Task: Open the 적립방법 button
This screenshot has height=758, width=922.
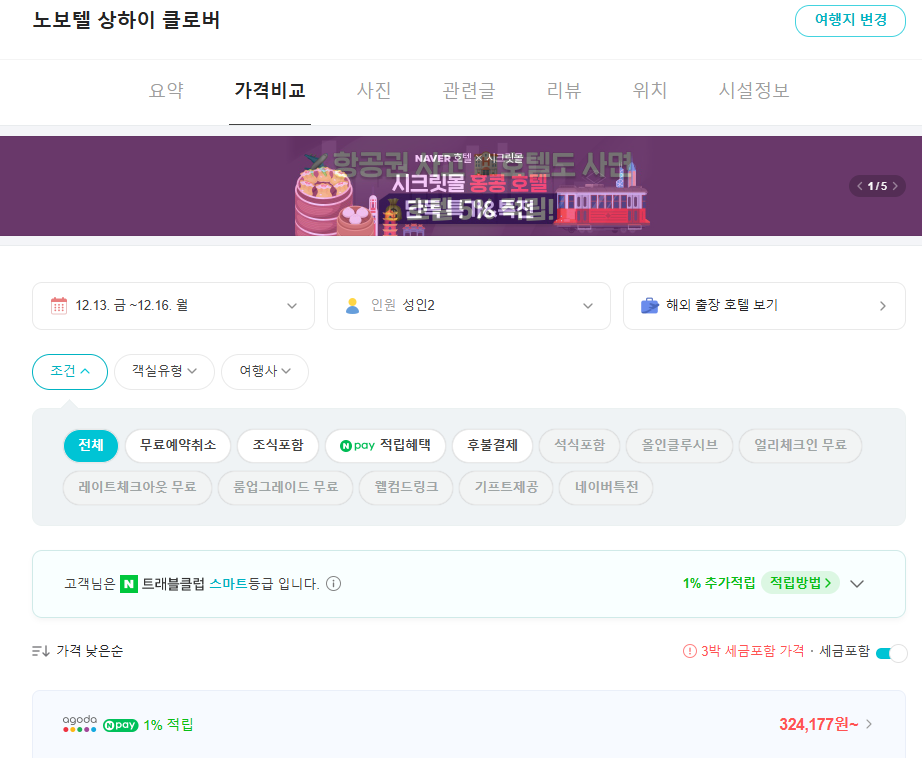Action: tap(800, 583)
